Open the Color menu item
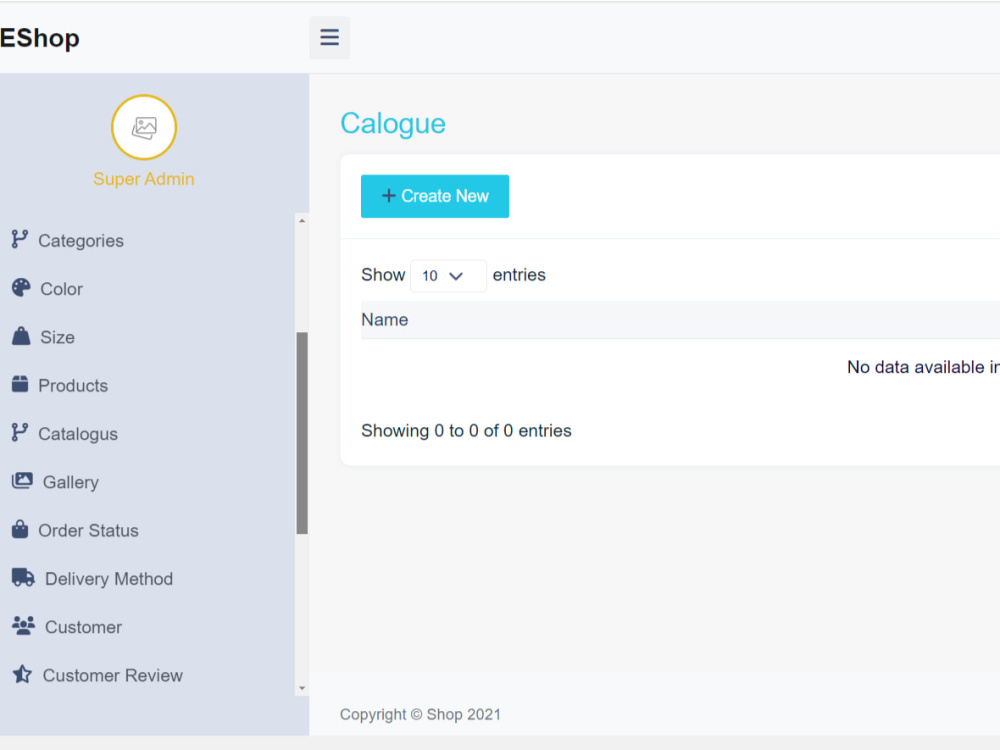 pos(61,290)
